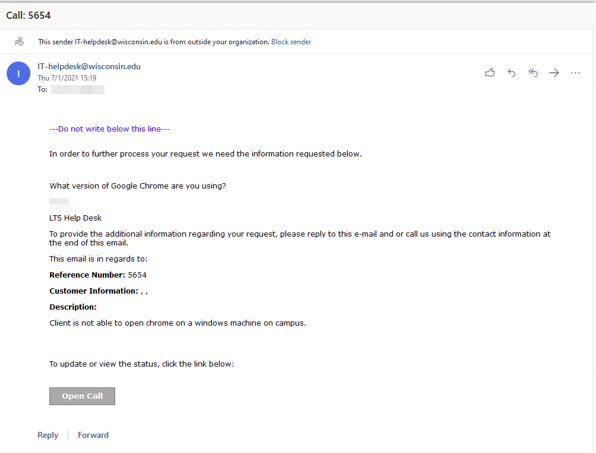The height and width of the screenshot is (453, 596).
Task: Click the "Customer Information:" label
Action: point(94,291)
